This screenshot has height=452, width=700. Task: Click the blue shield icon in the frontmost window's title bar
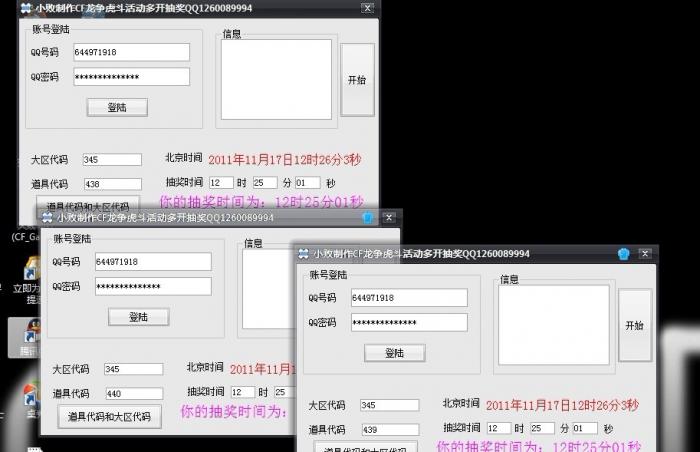click(624, 254)
